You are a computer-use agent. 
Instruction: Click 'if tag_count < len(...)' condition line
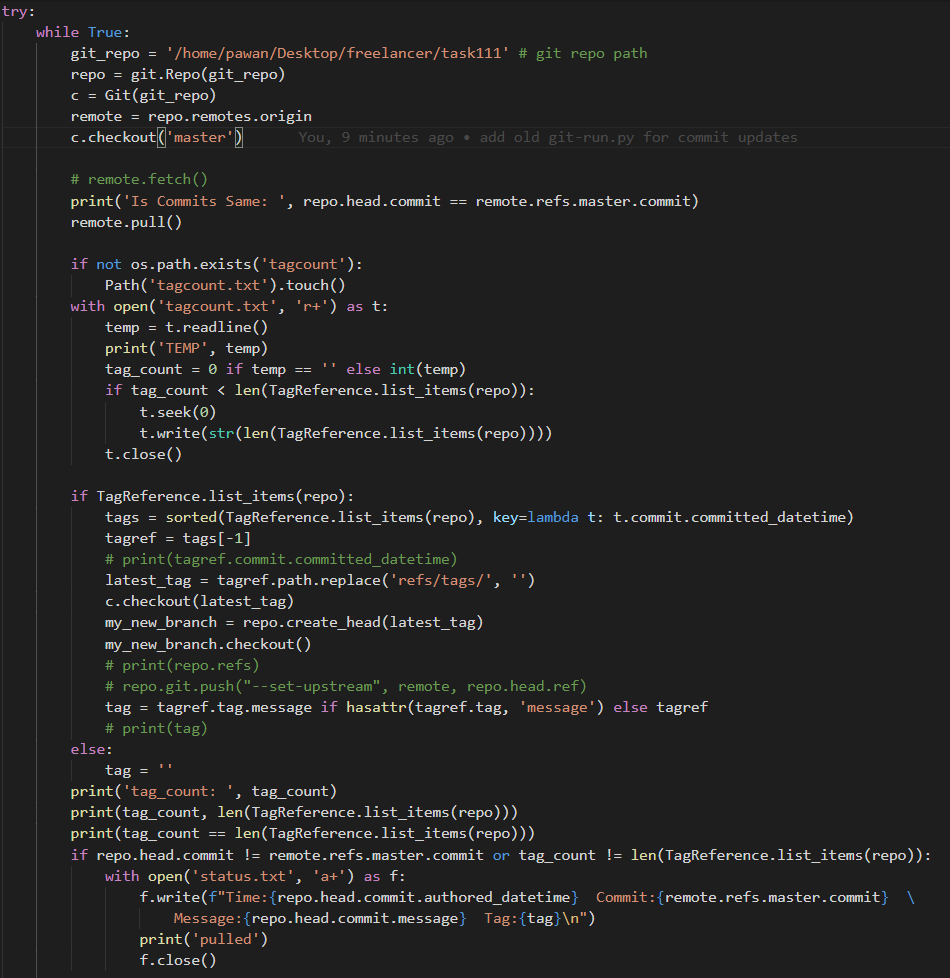pyautogui.click(x=320, y=390)
